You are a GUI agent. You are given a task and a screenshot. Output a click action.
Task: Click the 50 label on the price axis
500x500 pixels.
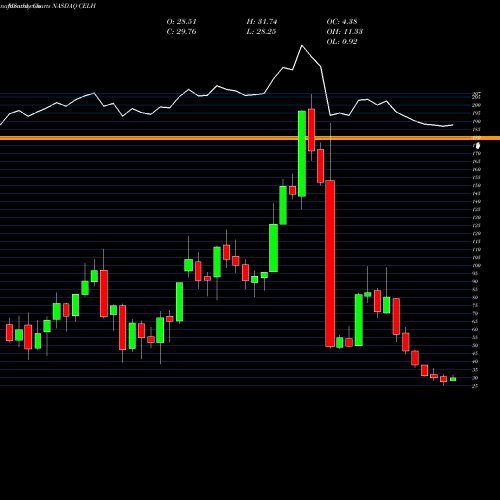pos(475,346)
